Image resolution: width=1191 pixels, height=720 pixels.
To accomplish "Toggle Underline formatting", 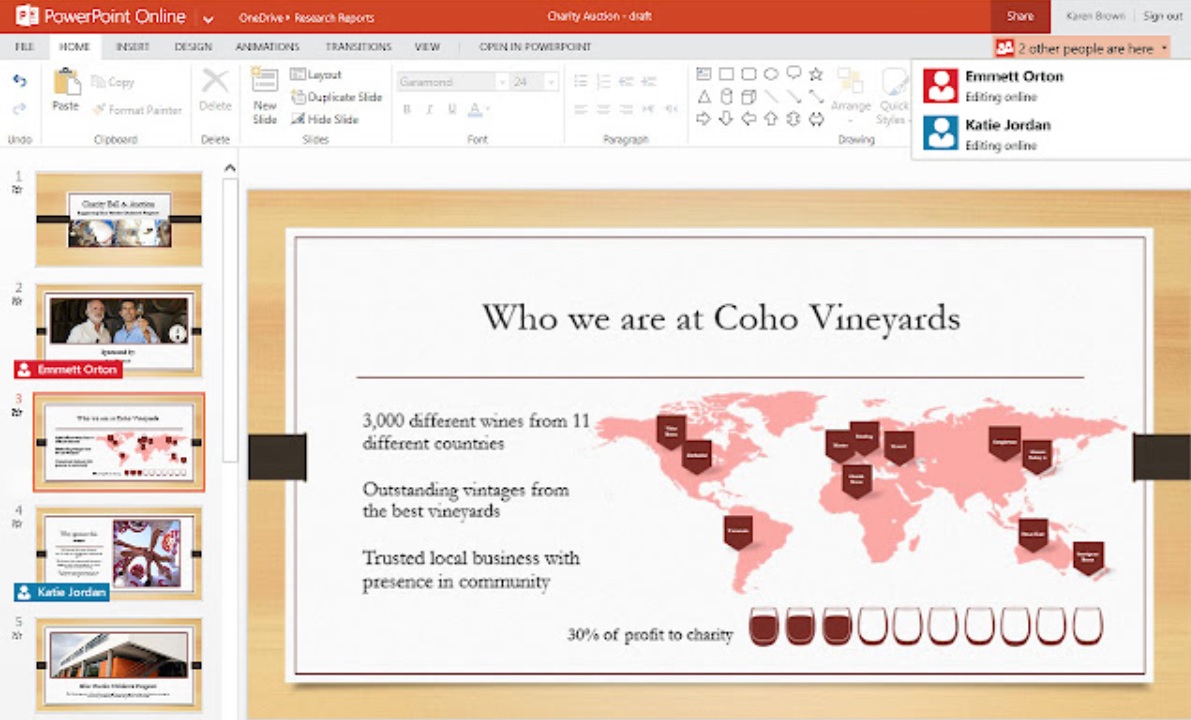I will (x=452, y=109).
